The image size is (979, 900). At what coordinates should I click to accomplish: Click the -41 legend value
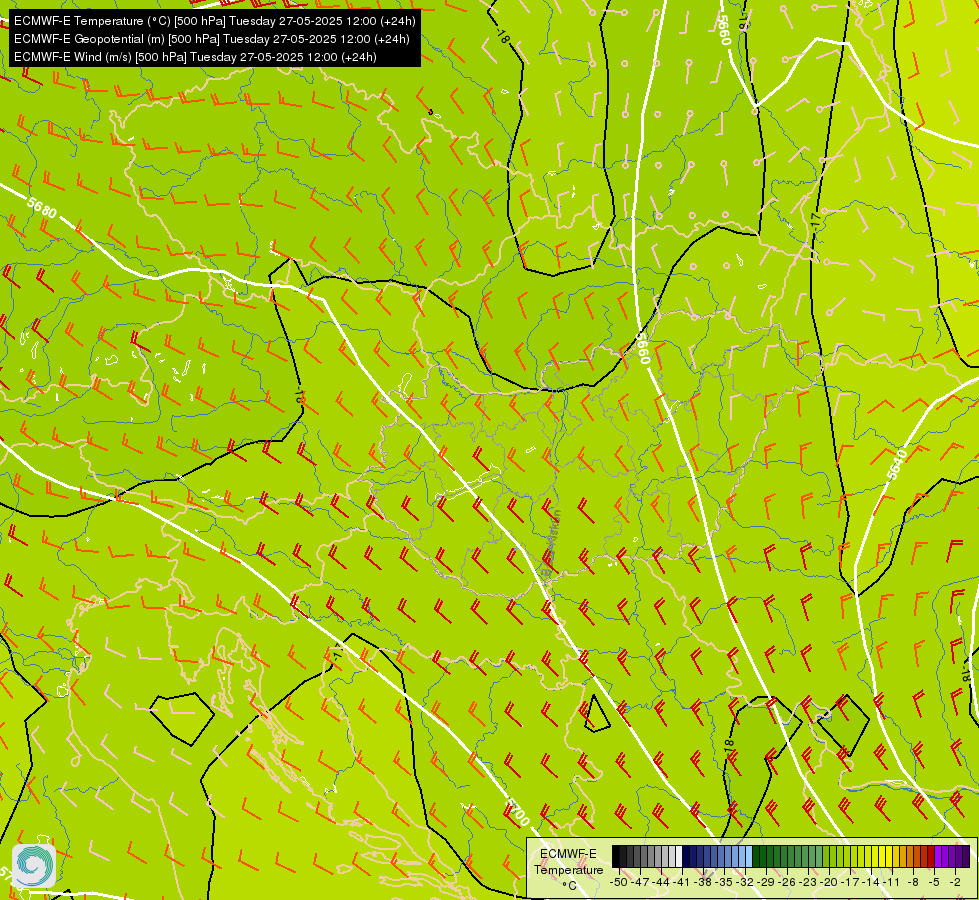coord(682,882)
